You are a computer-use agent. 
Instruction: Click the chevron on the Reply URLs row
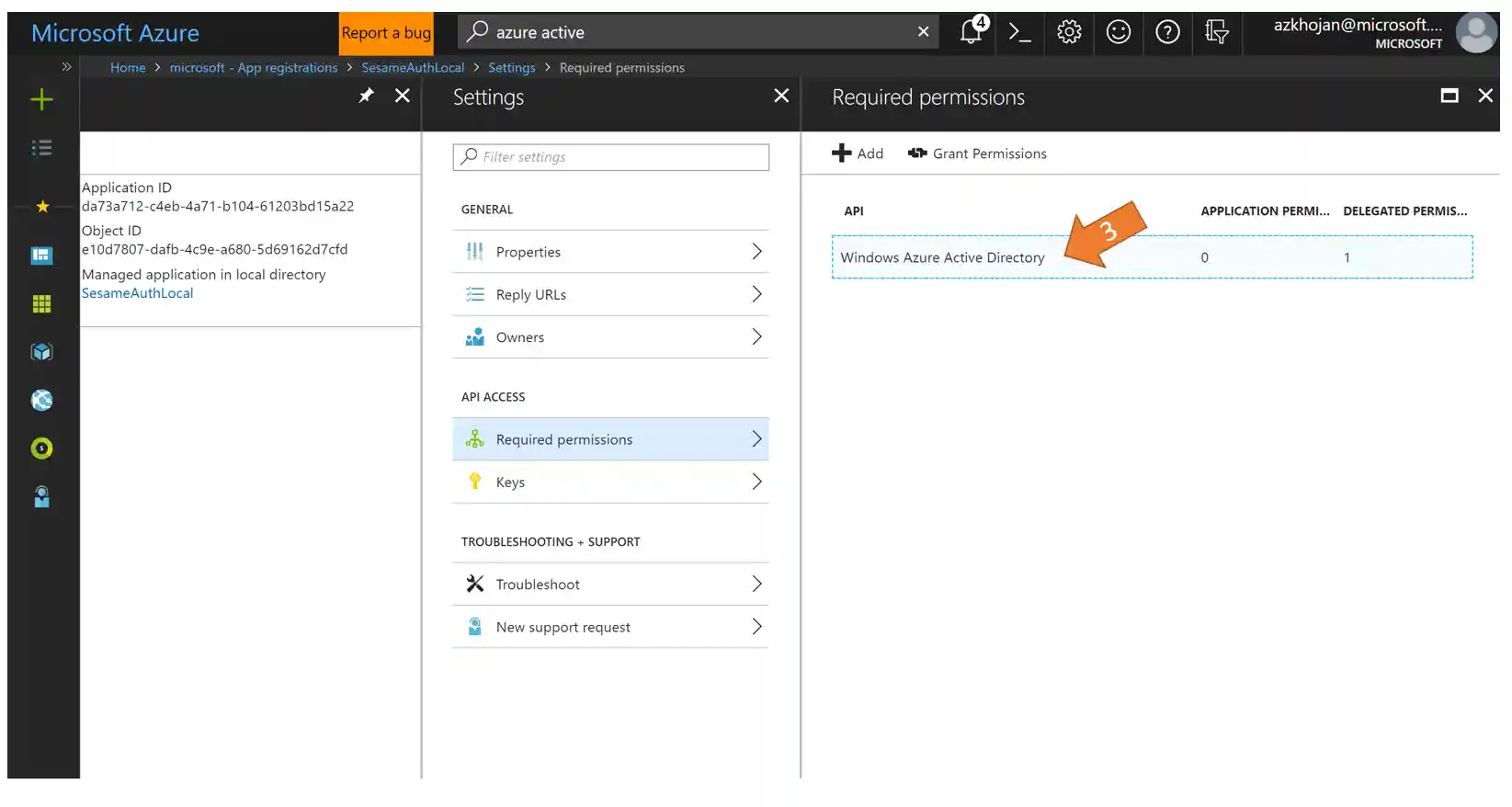pos(757,294)
